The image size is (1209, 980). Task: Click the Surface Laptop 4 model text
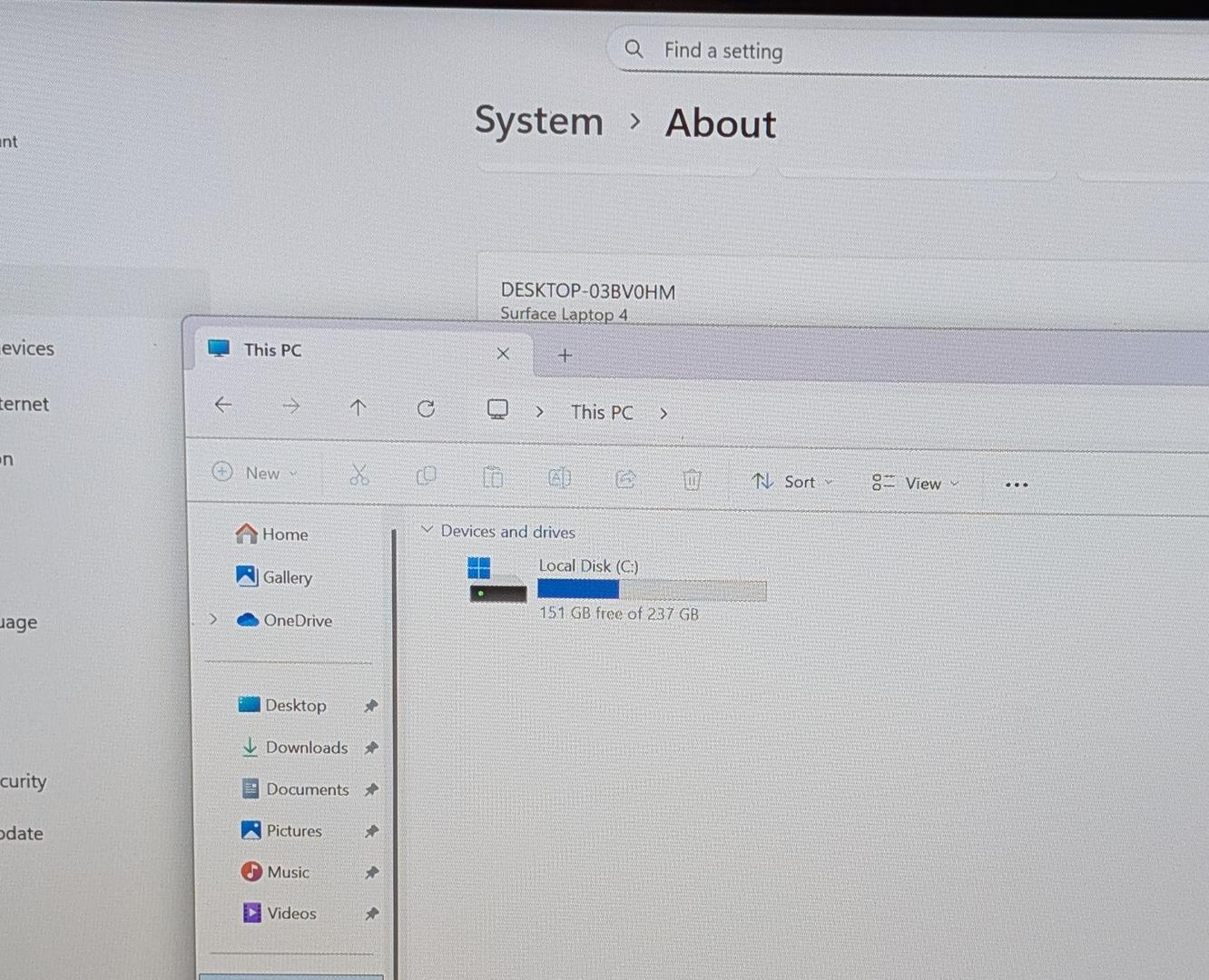[x=564, y=314]
